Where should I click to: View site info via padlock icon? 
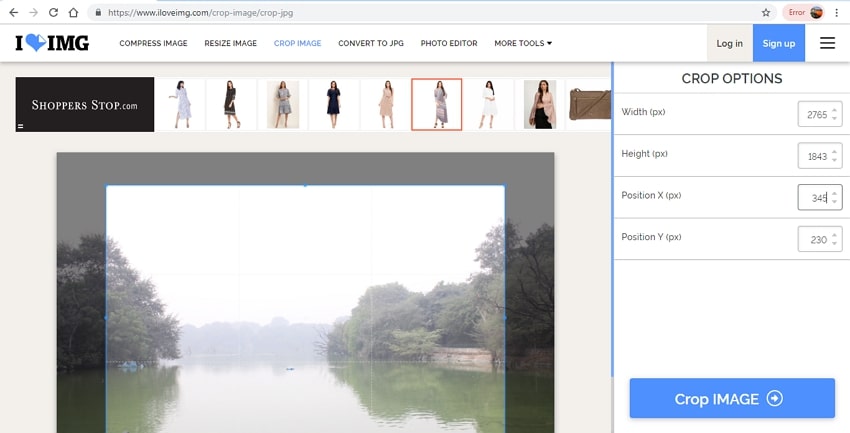click(97, 13)
